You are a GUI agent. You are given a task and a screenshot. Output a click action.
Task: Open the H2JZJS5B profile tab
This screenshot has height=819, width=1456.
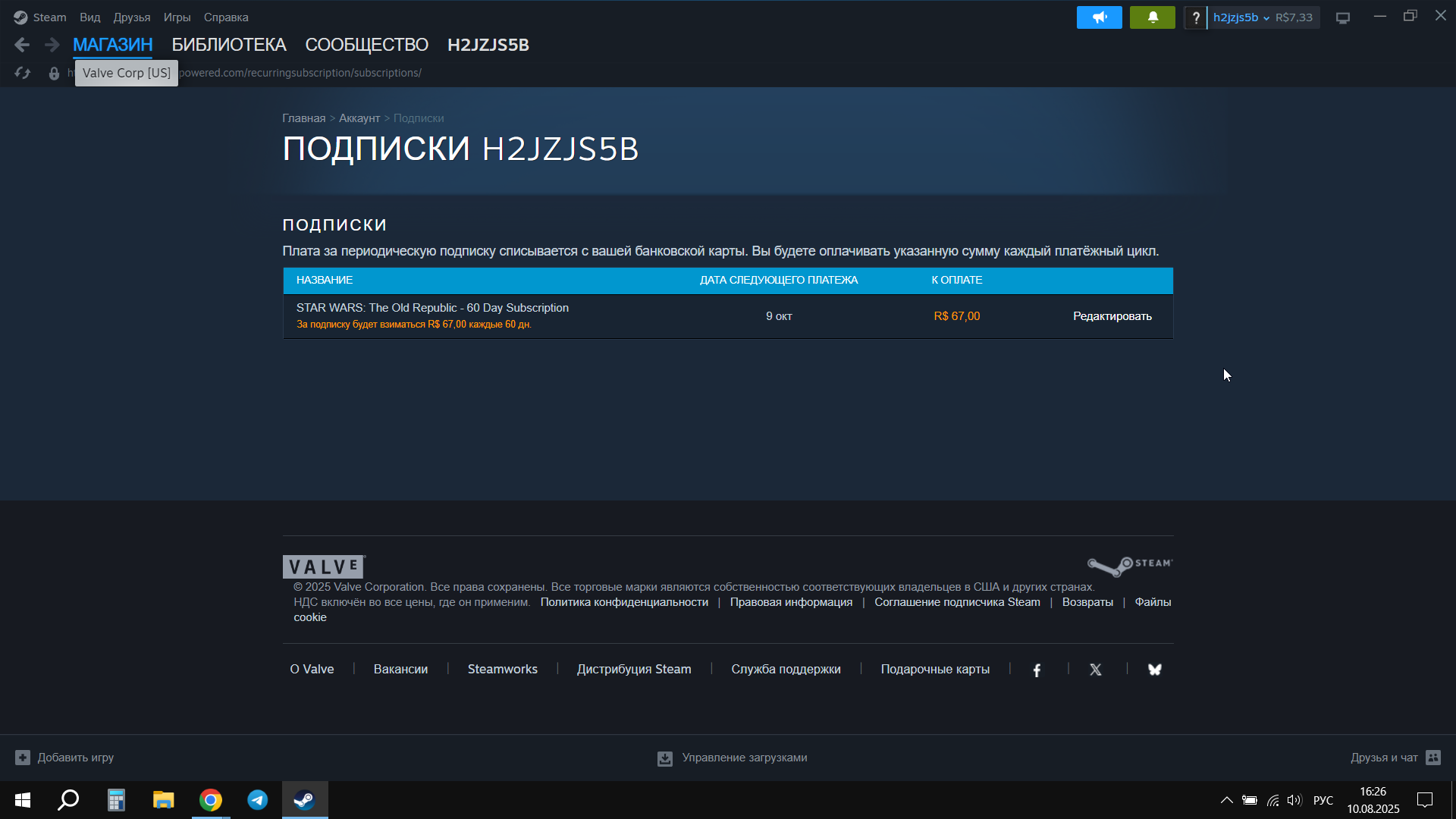488,45
